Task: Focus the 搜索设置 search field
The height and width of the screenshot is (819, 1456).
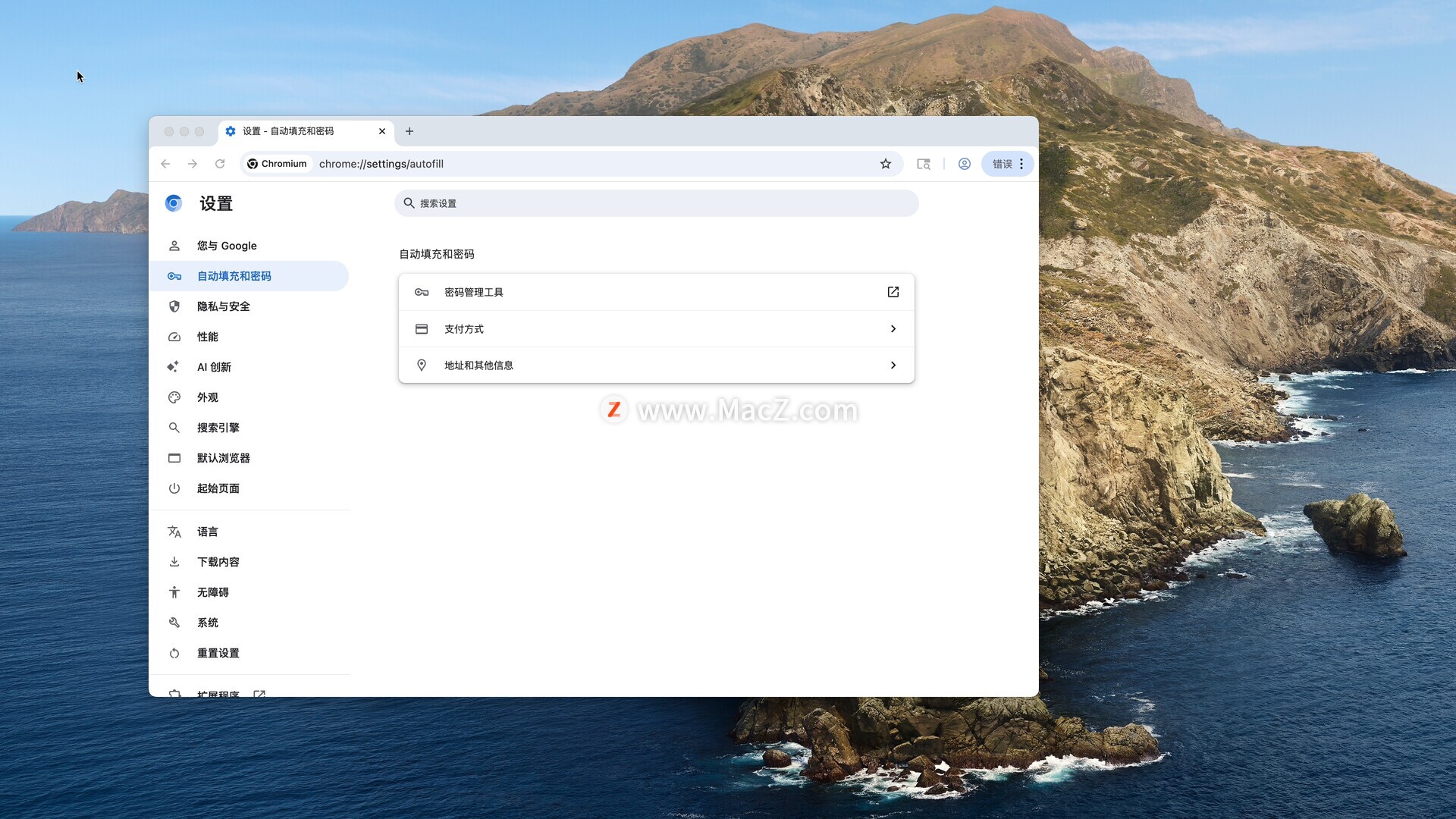Action: 656,203
